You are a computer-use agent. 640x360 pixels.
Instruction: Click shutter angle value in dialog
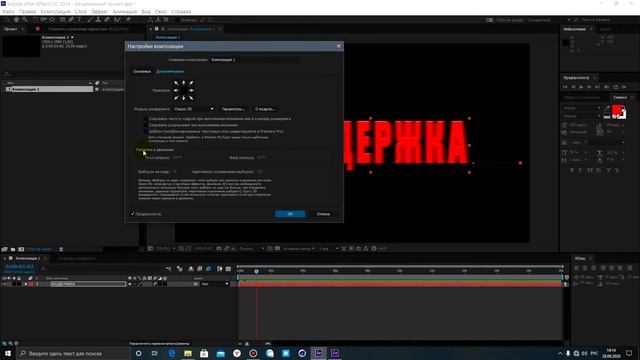coord(177,157)
